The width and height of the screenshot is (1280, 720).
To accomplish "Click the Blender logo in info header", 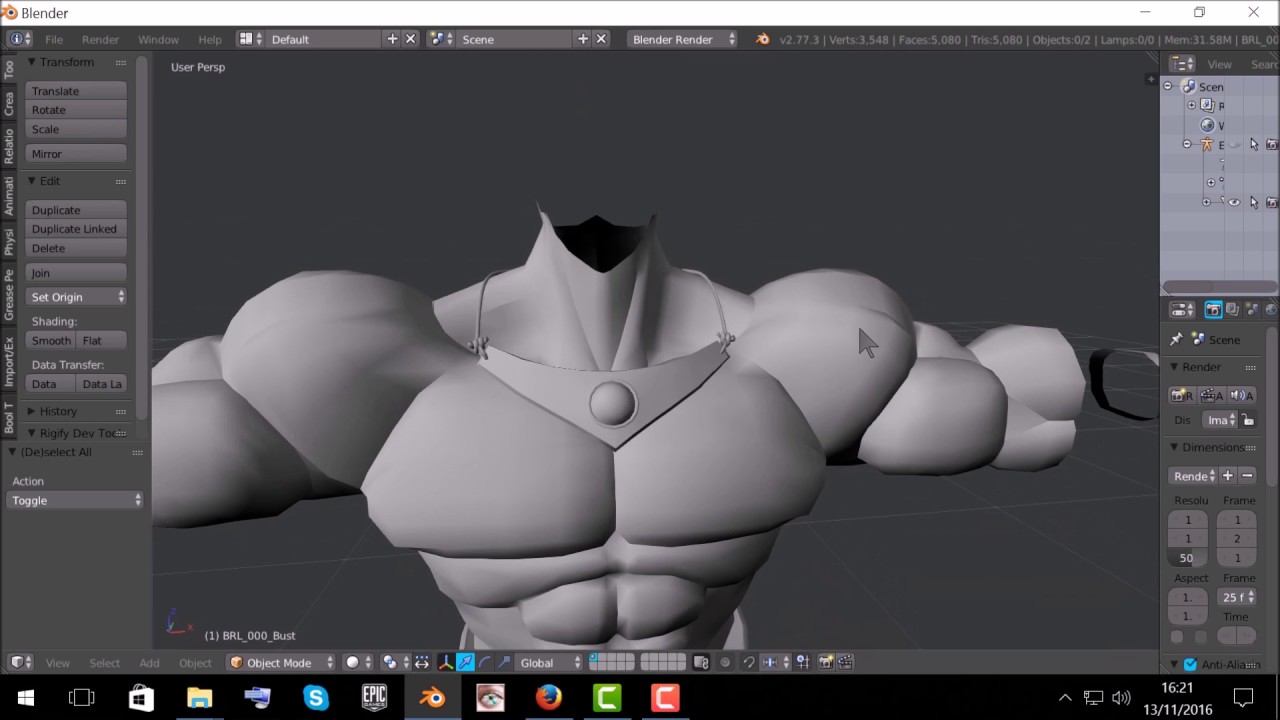I will pos(762,39).
